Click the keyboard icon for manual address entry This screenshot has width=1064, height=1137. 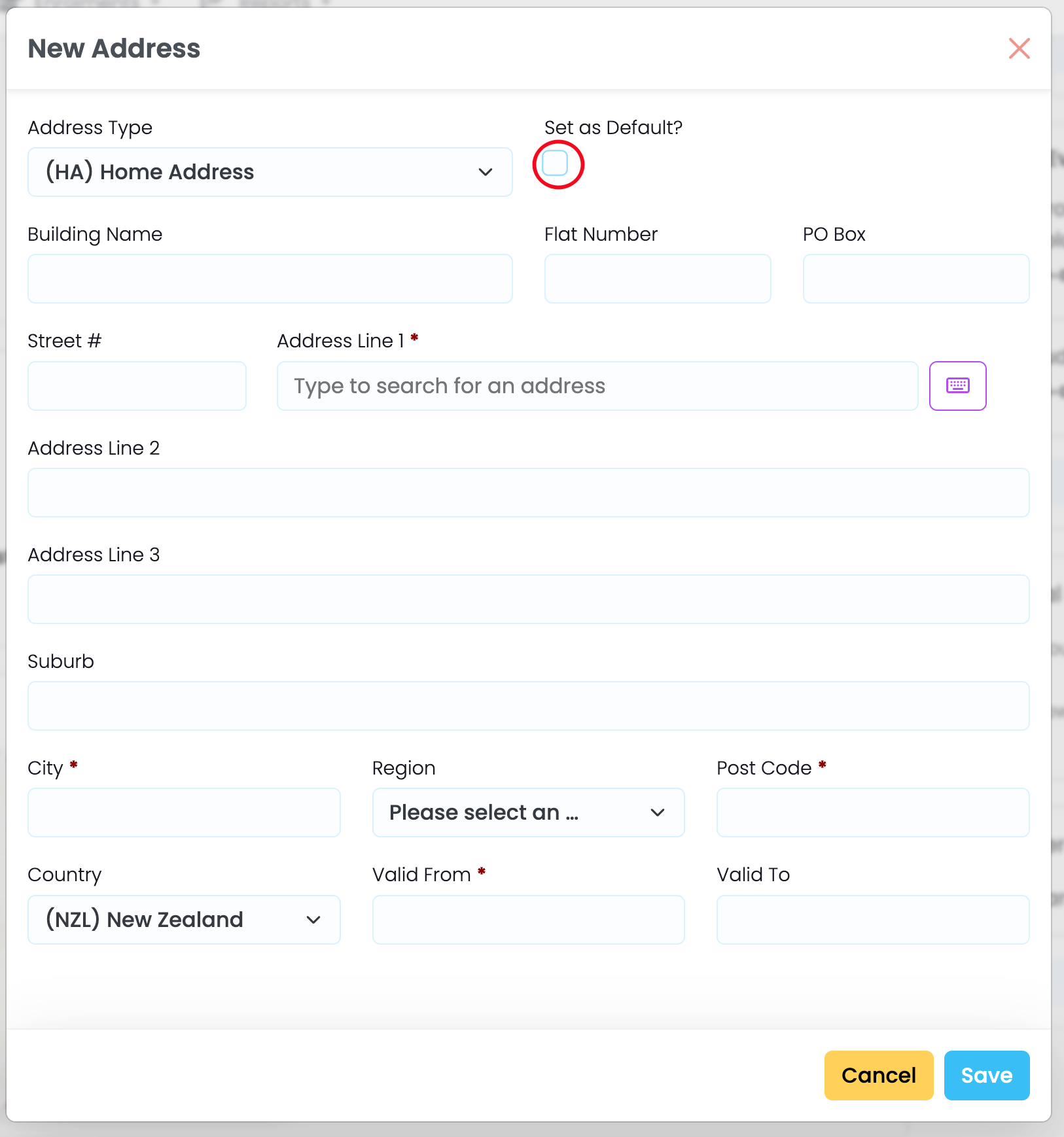[x=957, y=386]
